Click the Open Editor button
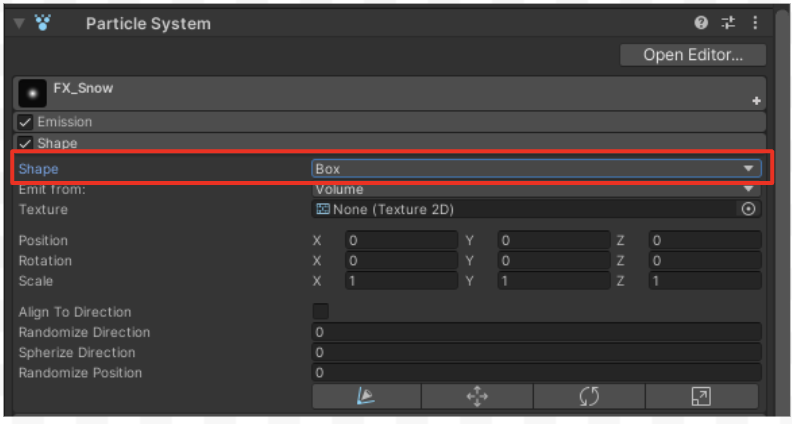Image resolution: width=792 pixels, height=424 pixels. (692, 55)
